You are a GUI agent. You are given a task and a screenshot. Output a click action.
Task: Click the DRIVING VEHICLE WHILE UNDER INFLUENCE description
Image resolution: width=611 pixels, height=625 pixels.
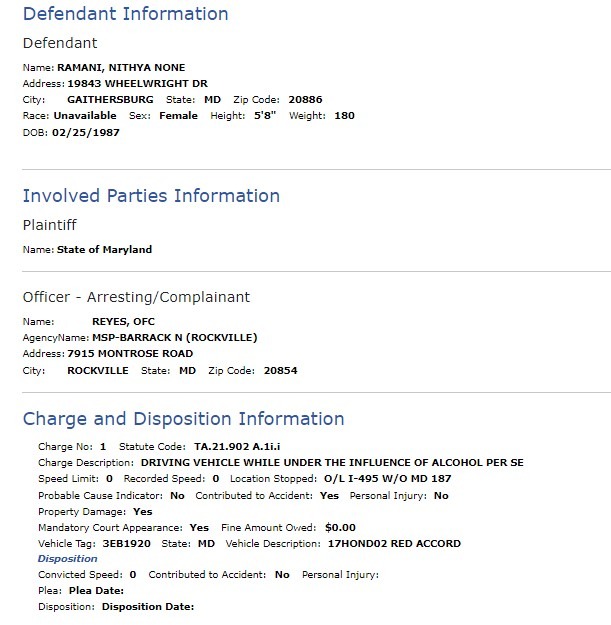(332, 462)
